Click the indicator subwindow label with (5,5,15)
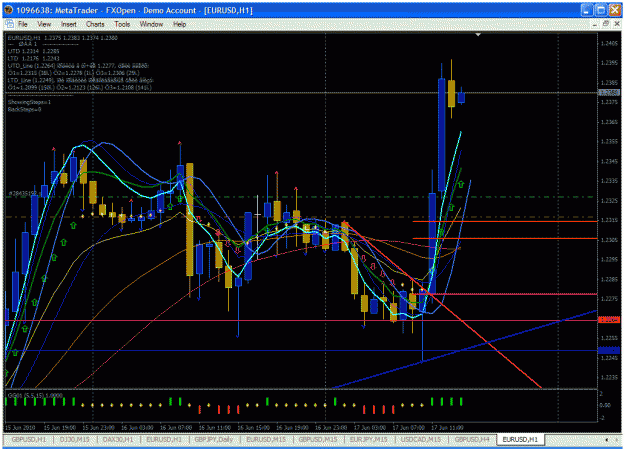625x449 pixels. (x=35, y=395)
